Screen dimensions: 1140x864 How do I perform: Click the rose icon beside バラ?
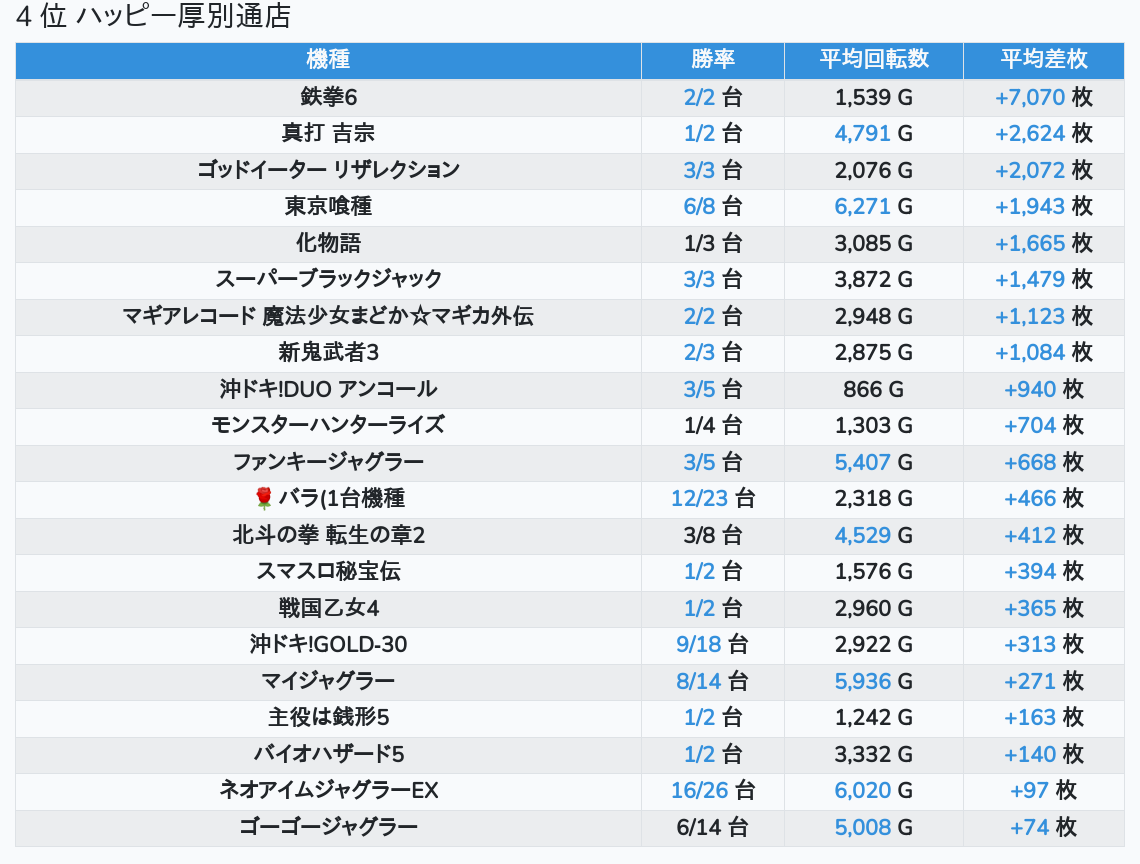pos(264,498)
